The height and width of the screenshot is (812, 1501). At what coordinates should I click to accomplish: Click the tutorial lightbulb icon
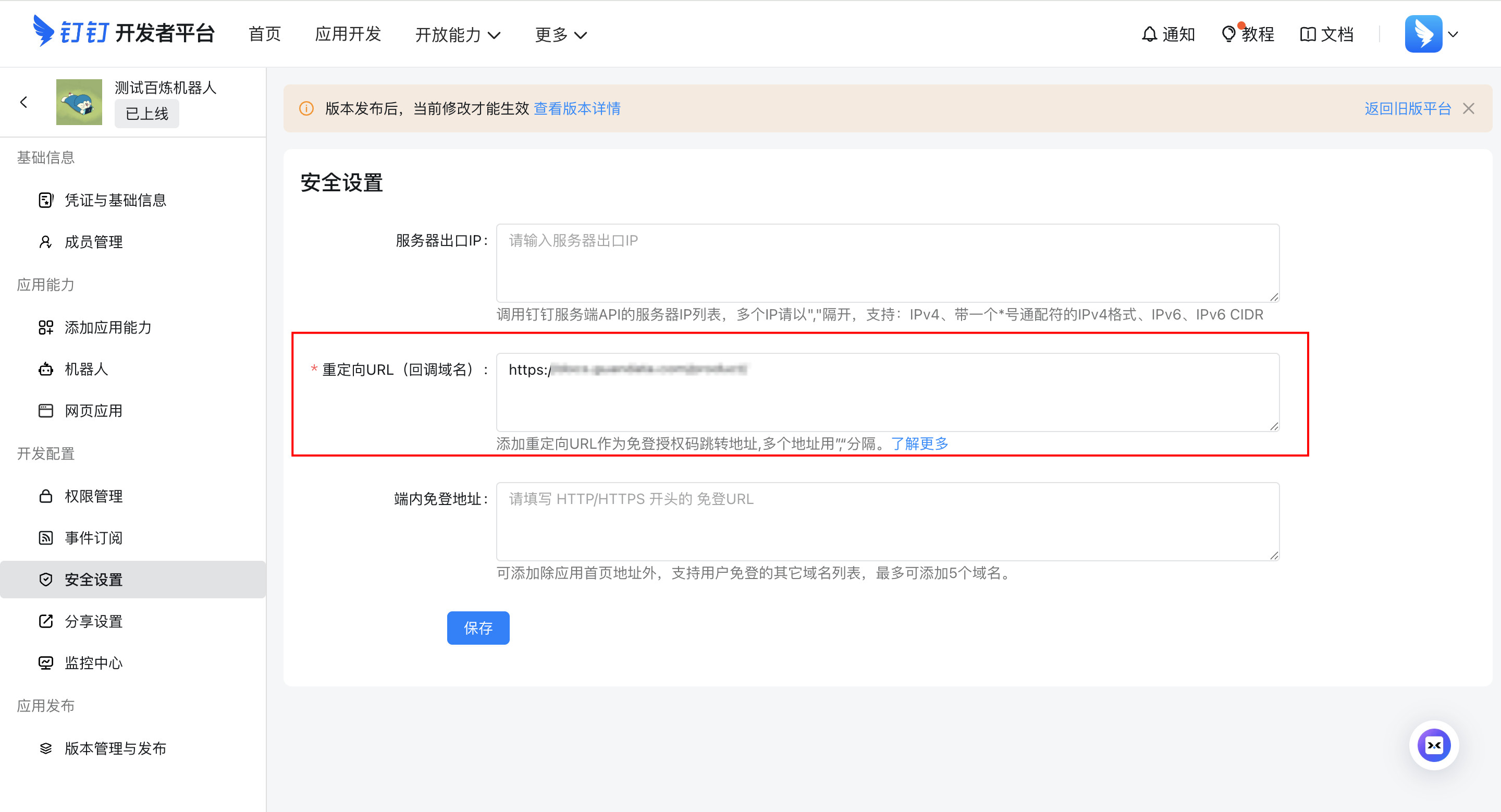1228,34
